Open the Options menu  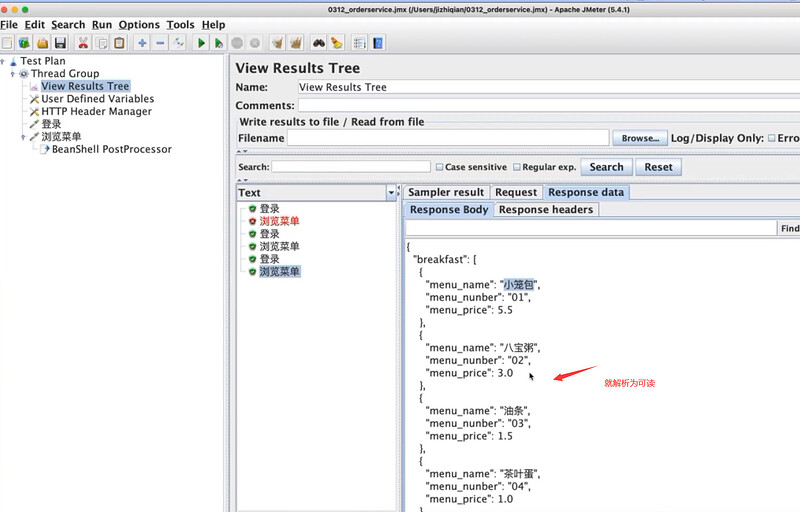coord(139,24)
